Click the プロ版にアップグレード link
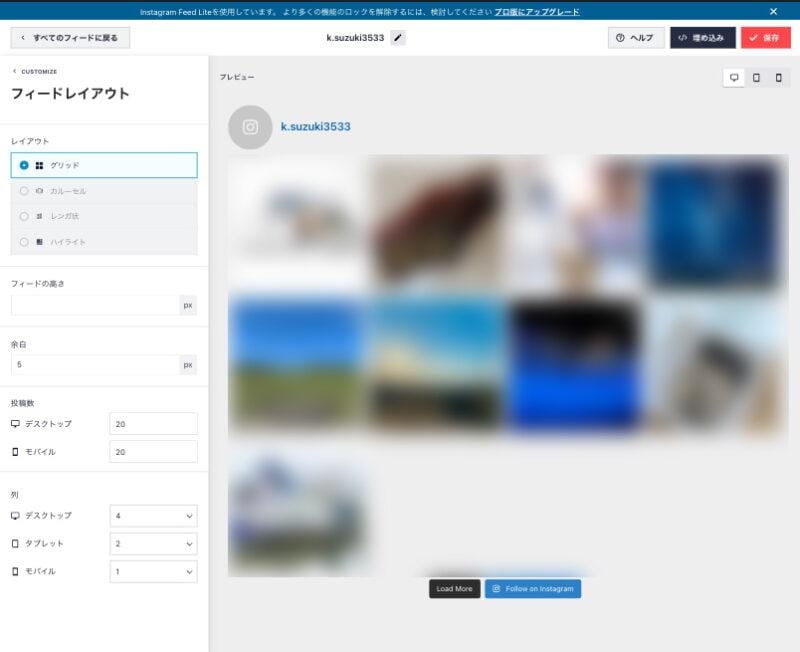Screen dimensions: 800x652 tap(536, 12)
